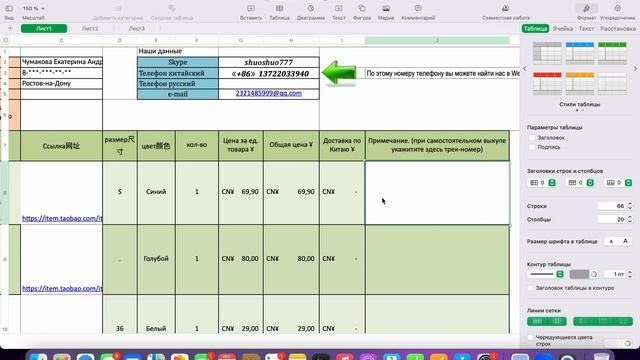The image size is (640, 360).
Task: Select the Примечание header cell
Action: point(437,145)
